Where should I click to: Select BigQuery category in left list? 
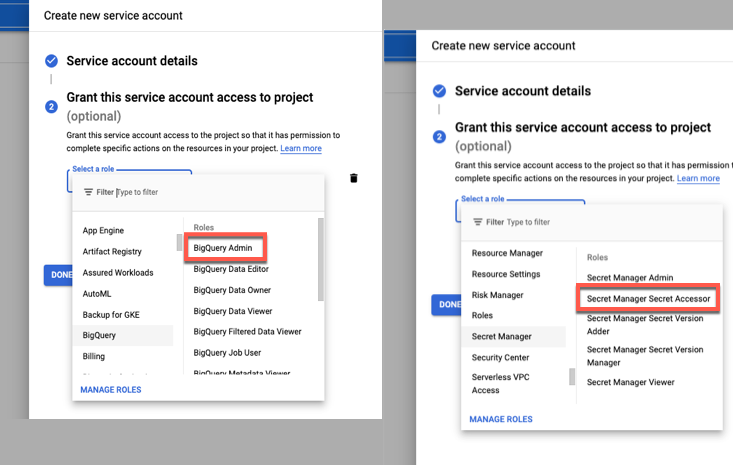pos(122,335)
